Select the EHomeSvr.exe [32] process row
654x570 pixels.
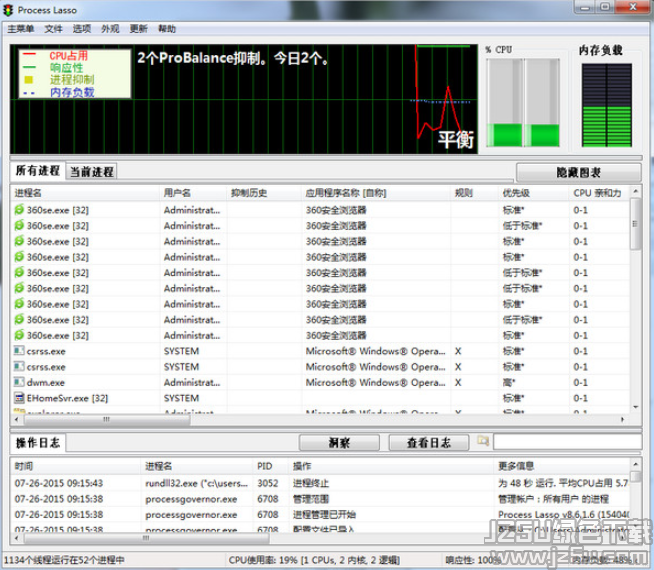click(320, 398)
